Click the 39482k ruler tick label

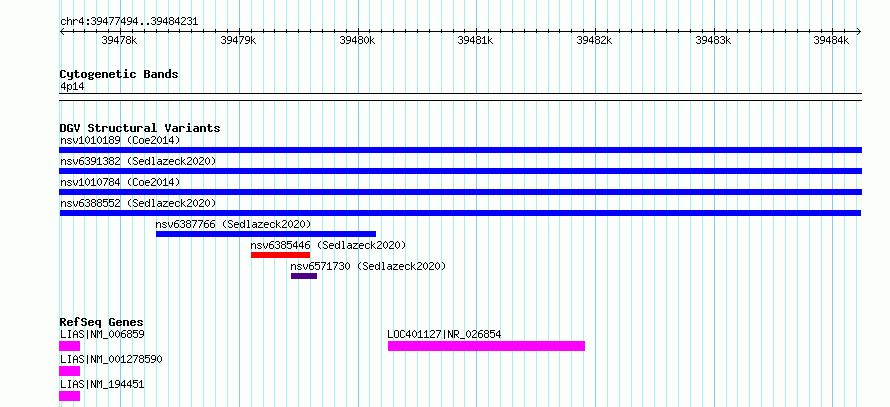594,40
